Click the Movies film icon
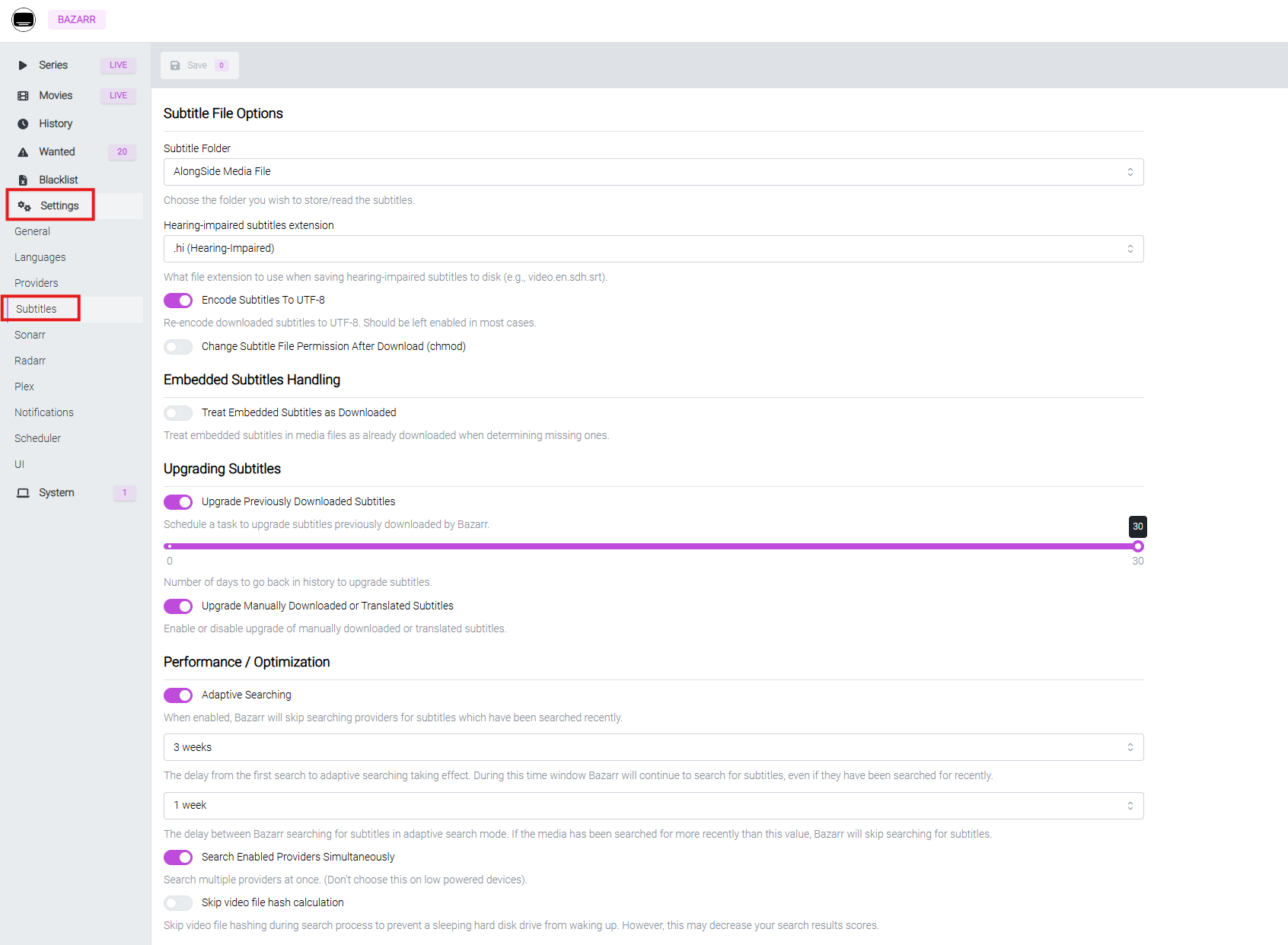The image size is (1288, 945). tap(23, 96)
